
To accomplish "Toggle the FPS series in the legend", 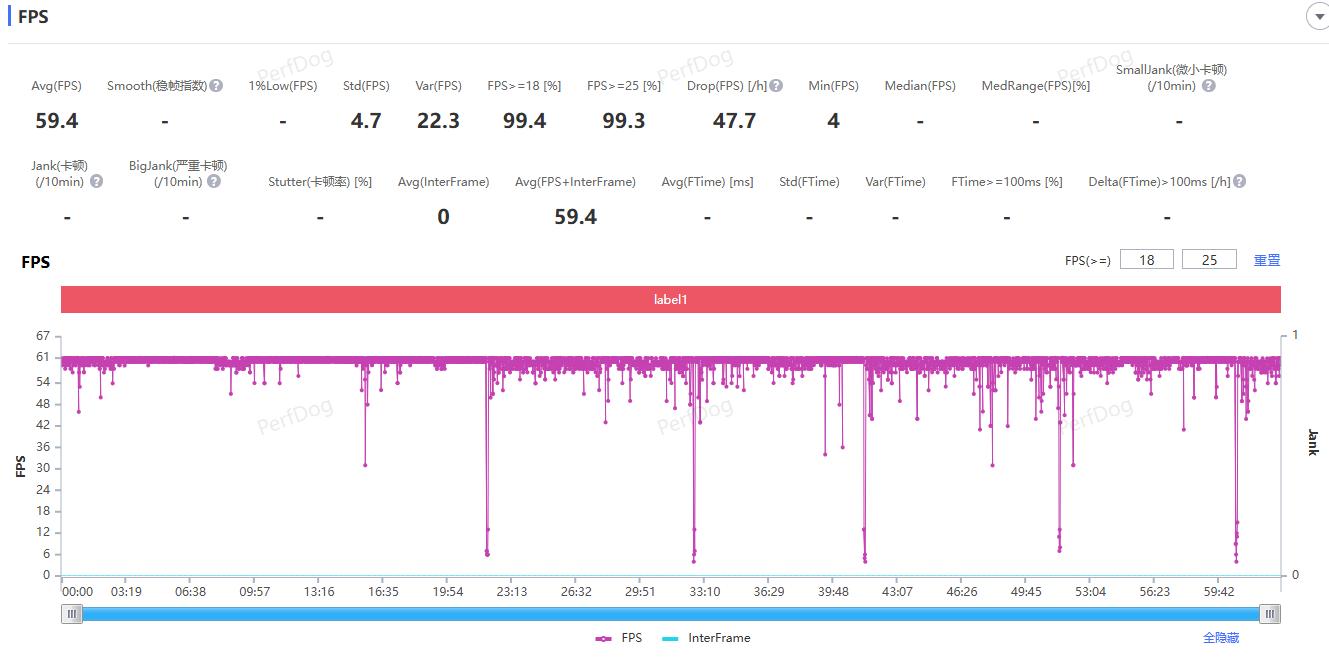I will click(x=619, y=638).
